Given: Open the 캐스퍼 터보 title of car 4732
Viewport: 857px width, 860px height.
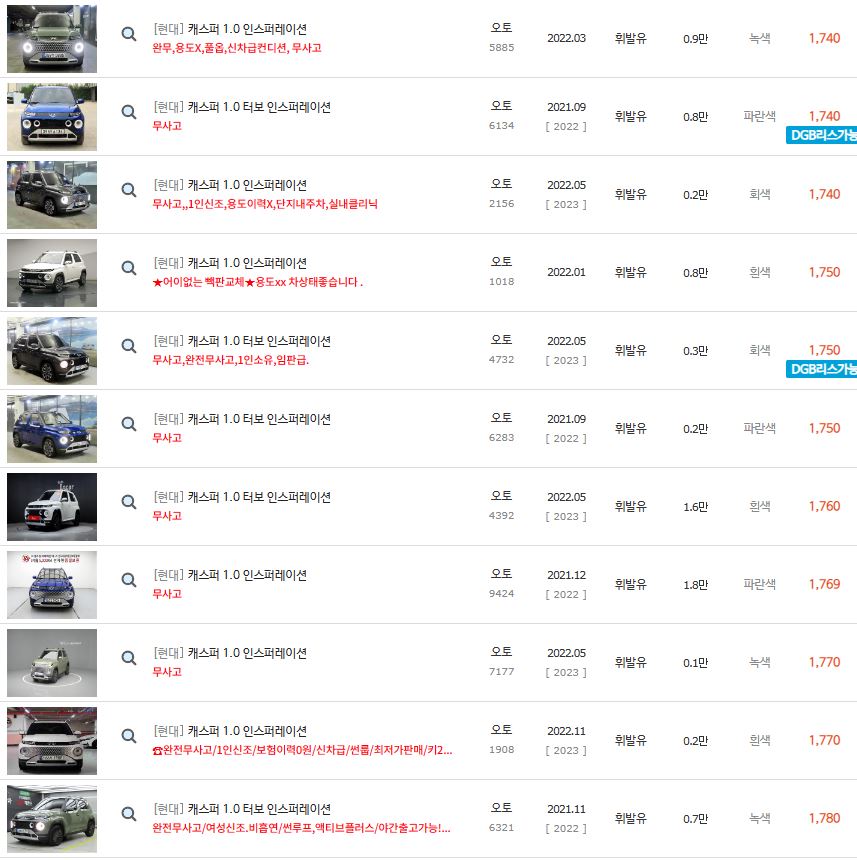Looking at the screenshot, I should click(x=242, y=341).
